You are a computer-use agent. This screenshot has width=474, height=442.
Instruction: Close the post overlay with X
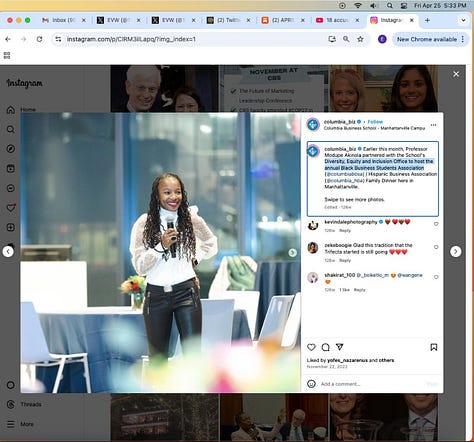point(456,74)
